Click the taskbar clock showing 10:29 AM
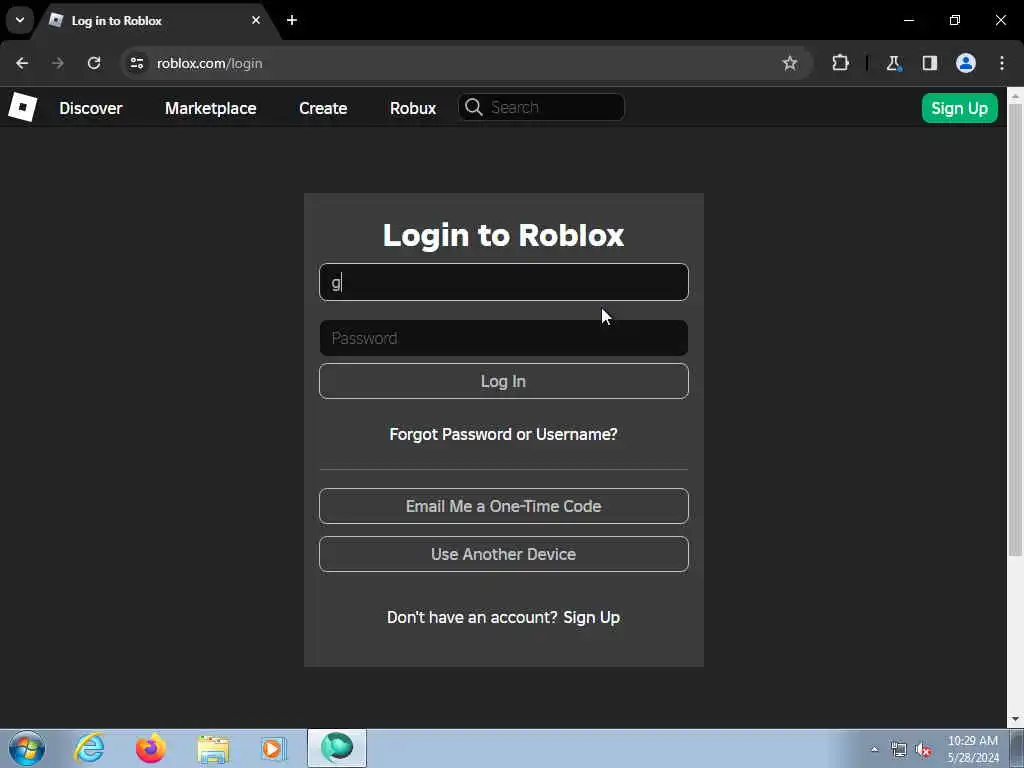This screenshot has height=768, width=1024. coord(973,749)
